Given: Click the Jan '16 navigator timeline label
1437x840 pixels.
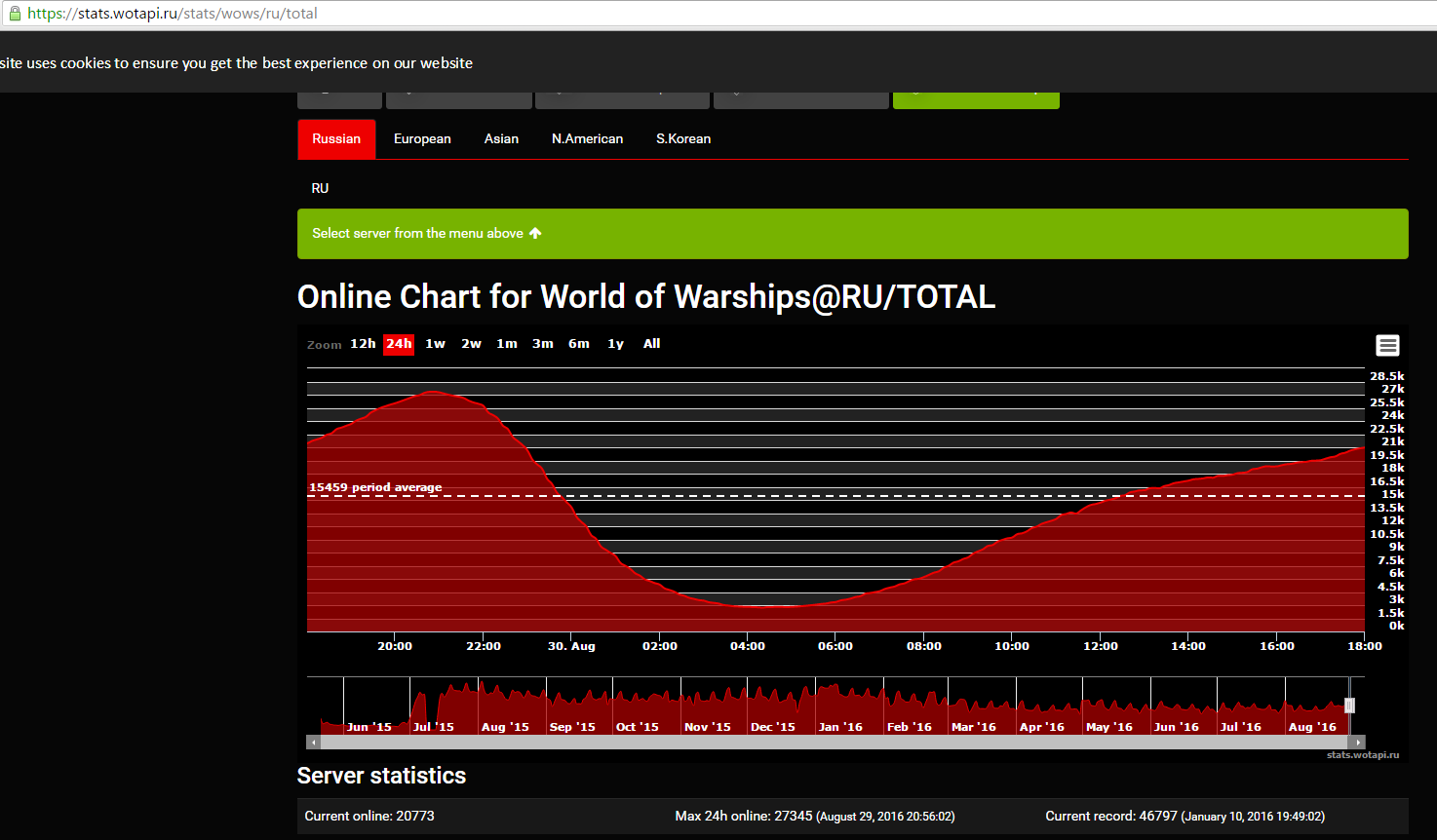Looking at the screenshot, I should 840,727.
